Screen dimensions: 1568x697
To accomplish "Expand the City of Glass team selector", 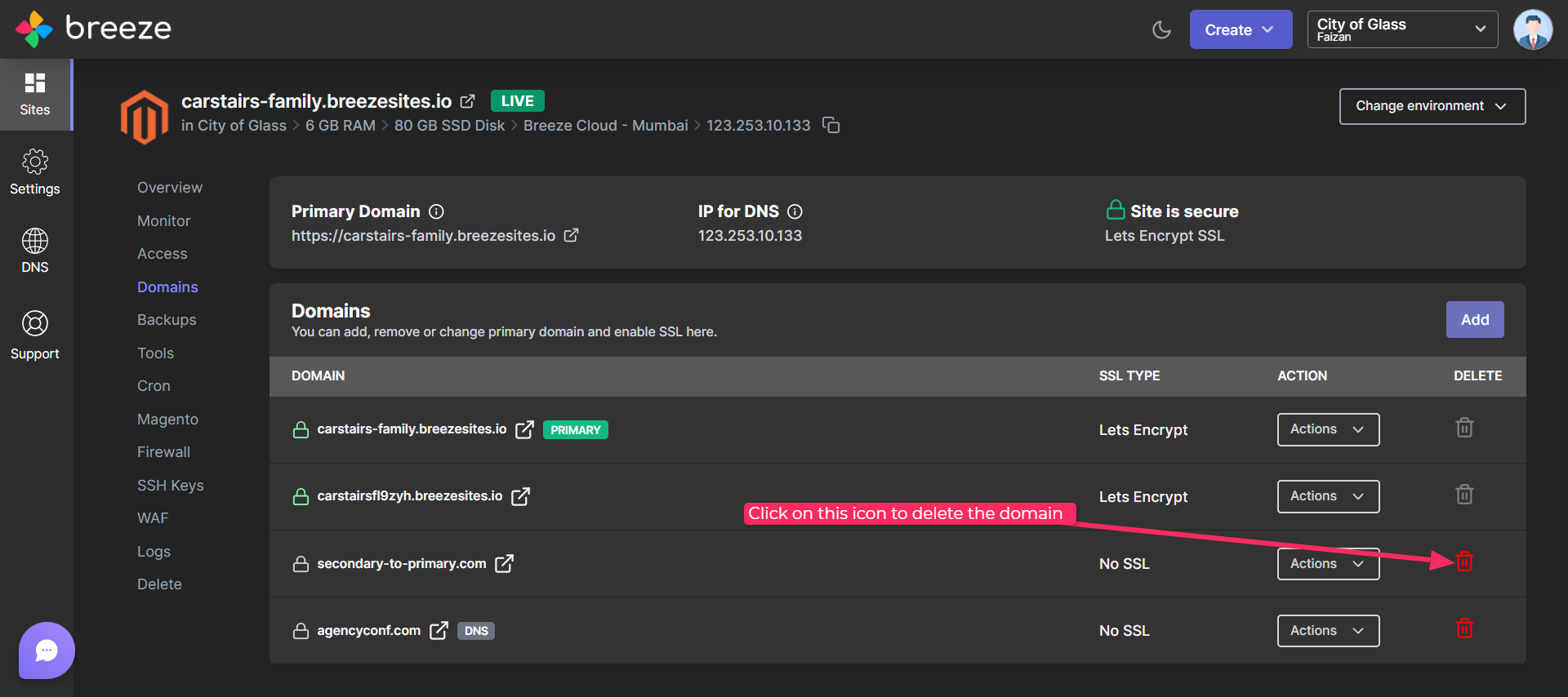I will point(1402,29).
